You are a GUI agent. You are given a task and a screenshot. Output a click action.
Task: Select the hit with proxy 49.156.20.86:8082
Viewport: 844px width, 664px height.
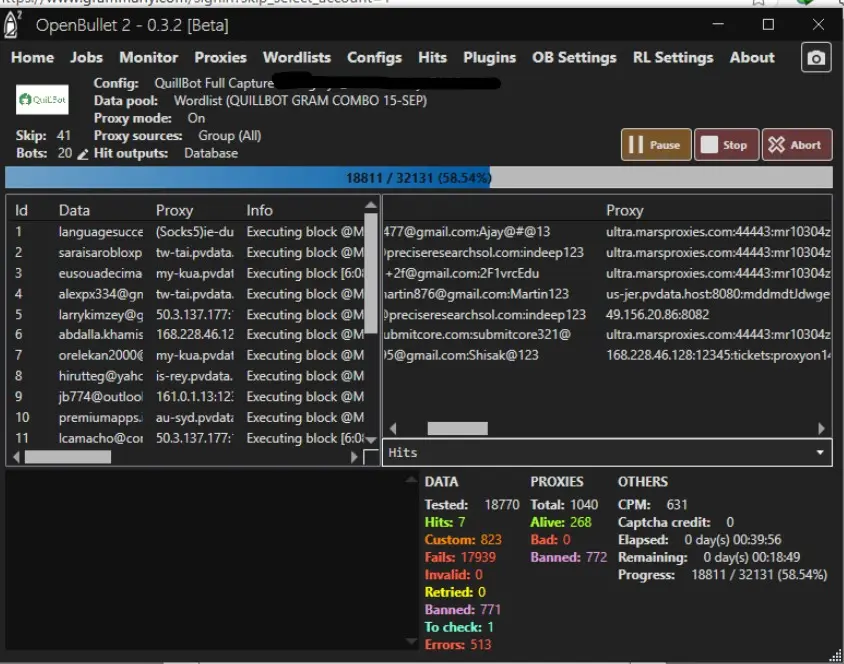[x=607, y=314]
